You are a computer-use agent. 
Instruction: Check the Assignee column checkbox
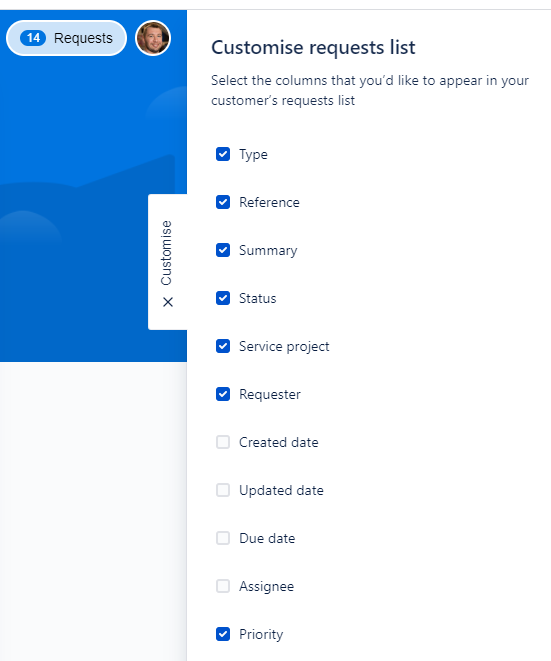223,586
